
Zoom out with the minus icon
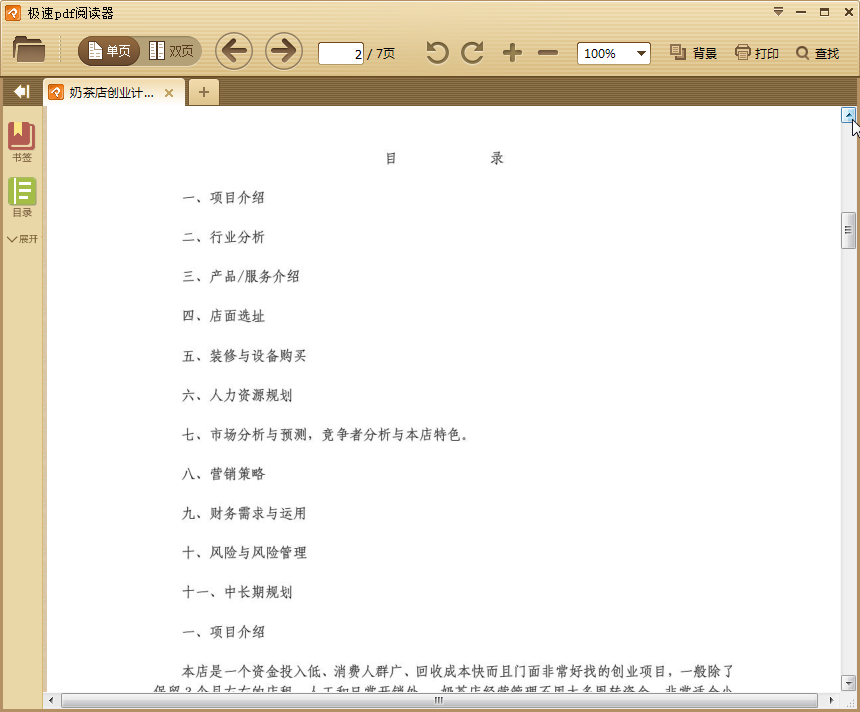(548, 53)
